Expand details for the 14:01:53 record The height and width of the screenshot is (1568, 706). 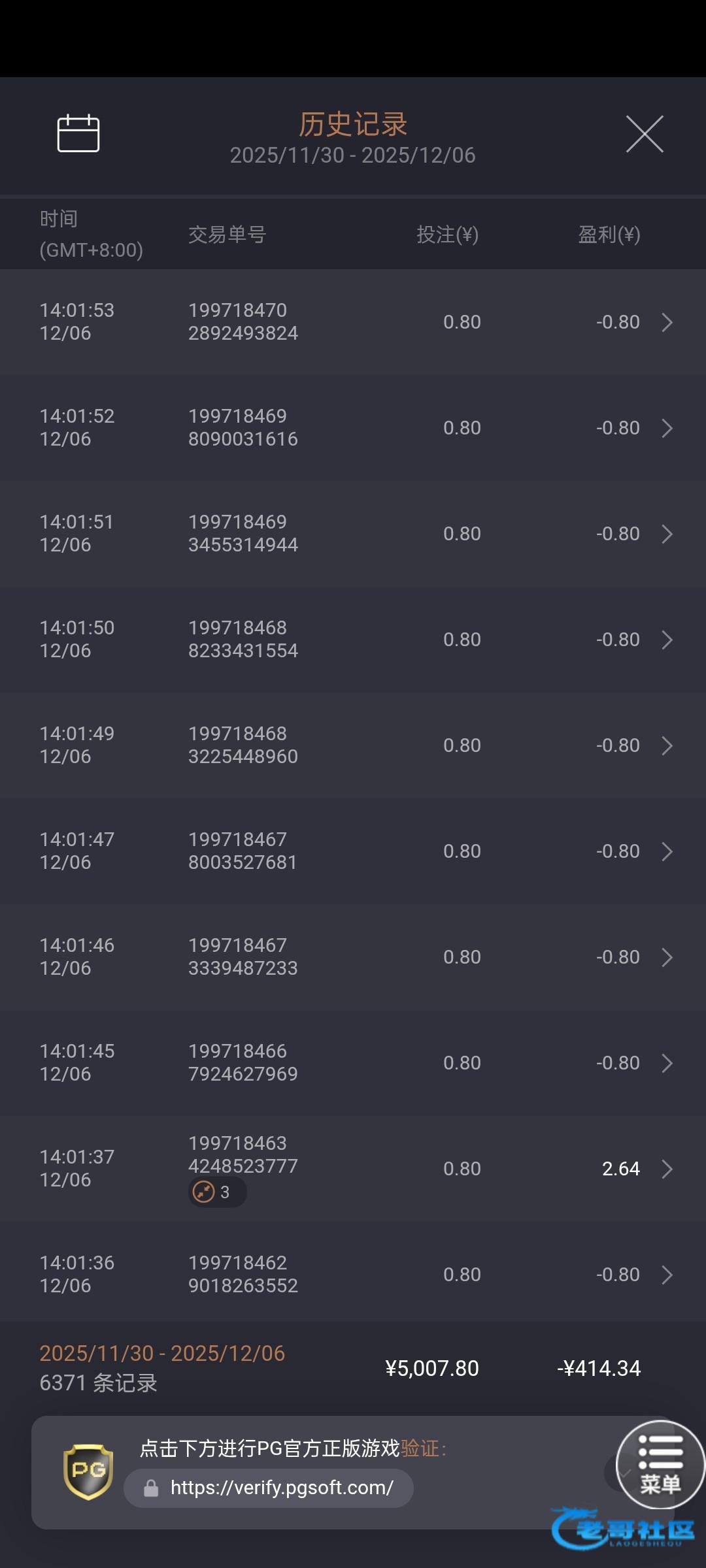667,322
